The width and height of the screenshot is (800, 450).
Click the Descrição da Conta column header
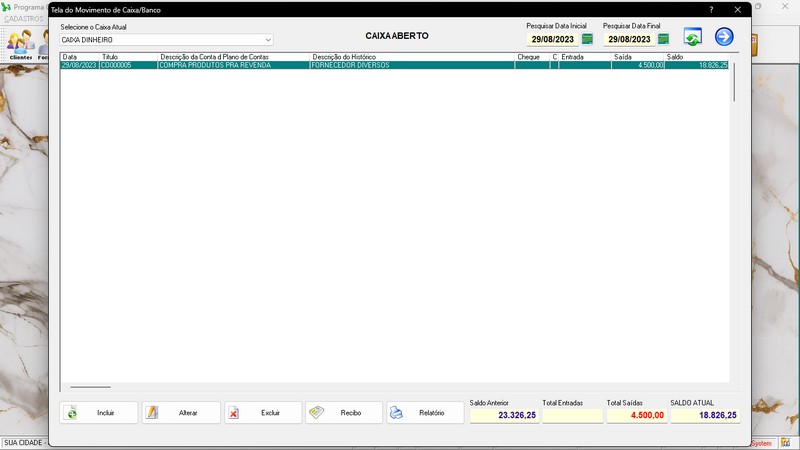coord(234,57)
